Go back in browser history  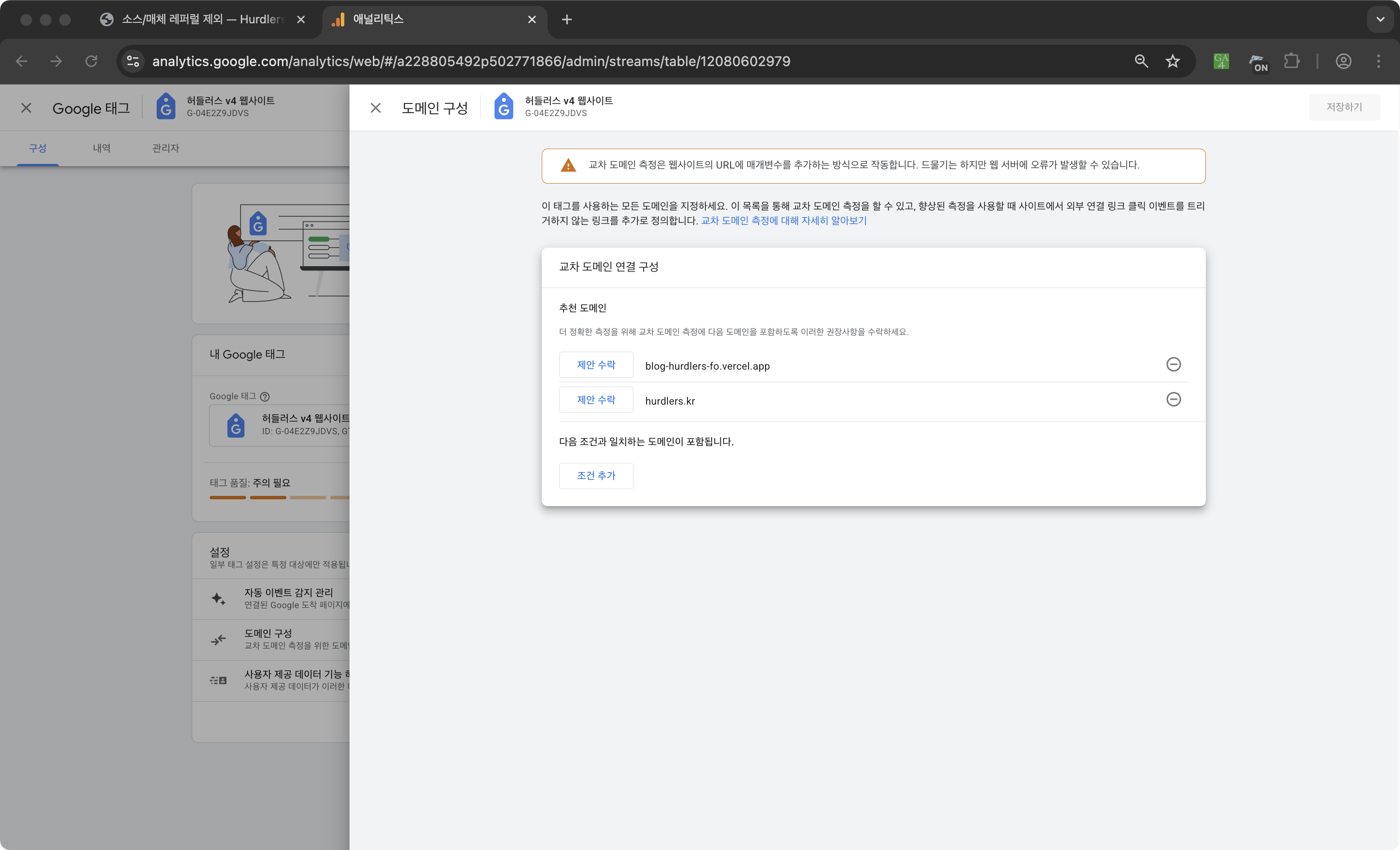point(21,61)
